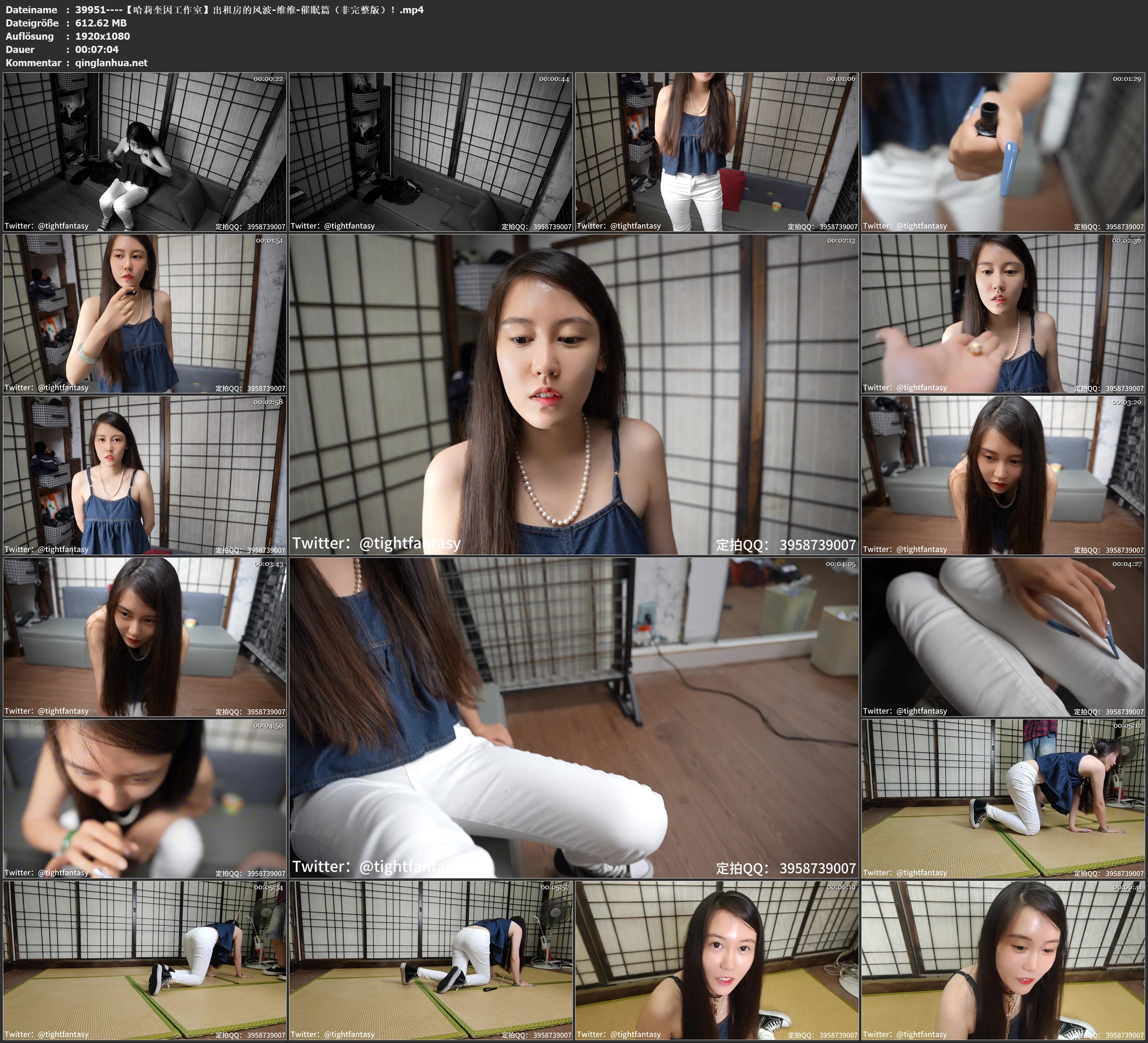Click the file size value 612.62 MB
1148x1043 pixels.
coord(101,23)
